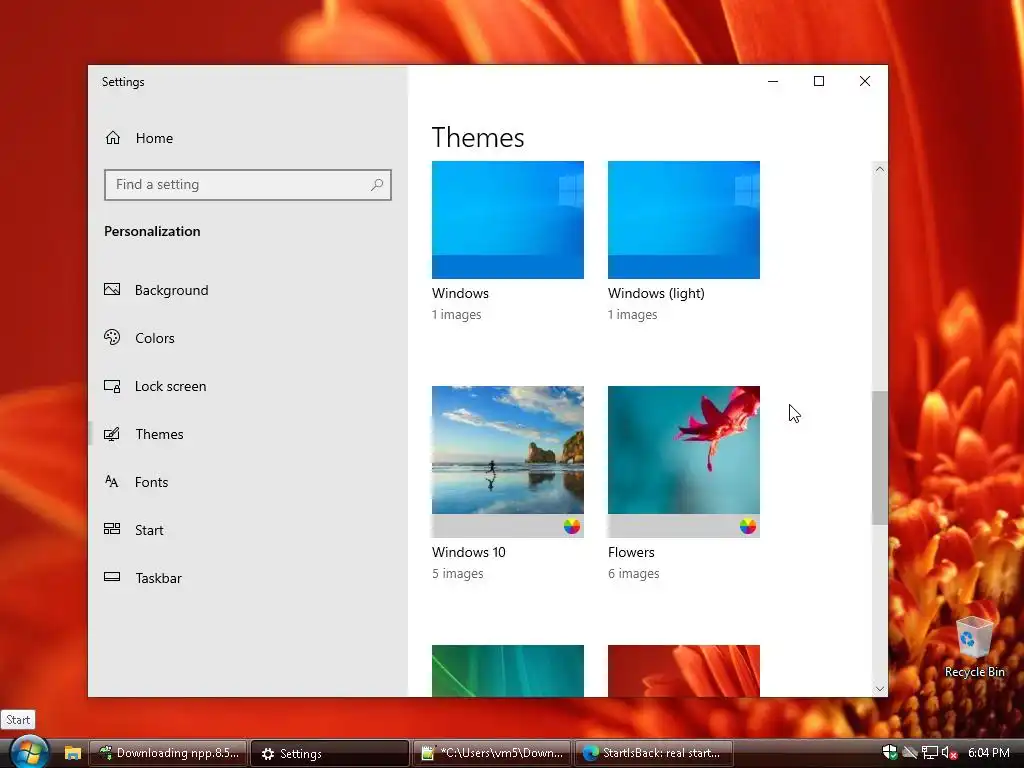Open the Home icon in Settings sidebar
This screenshot has height=768, width=1024.
[x=113, y=138]
